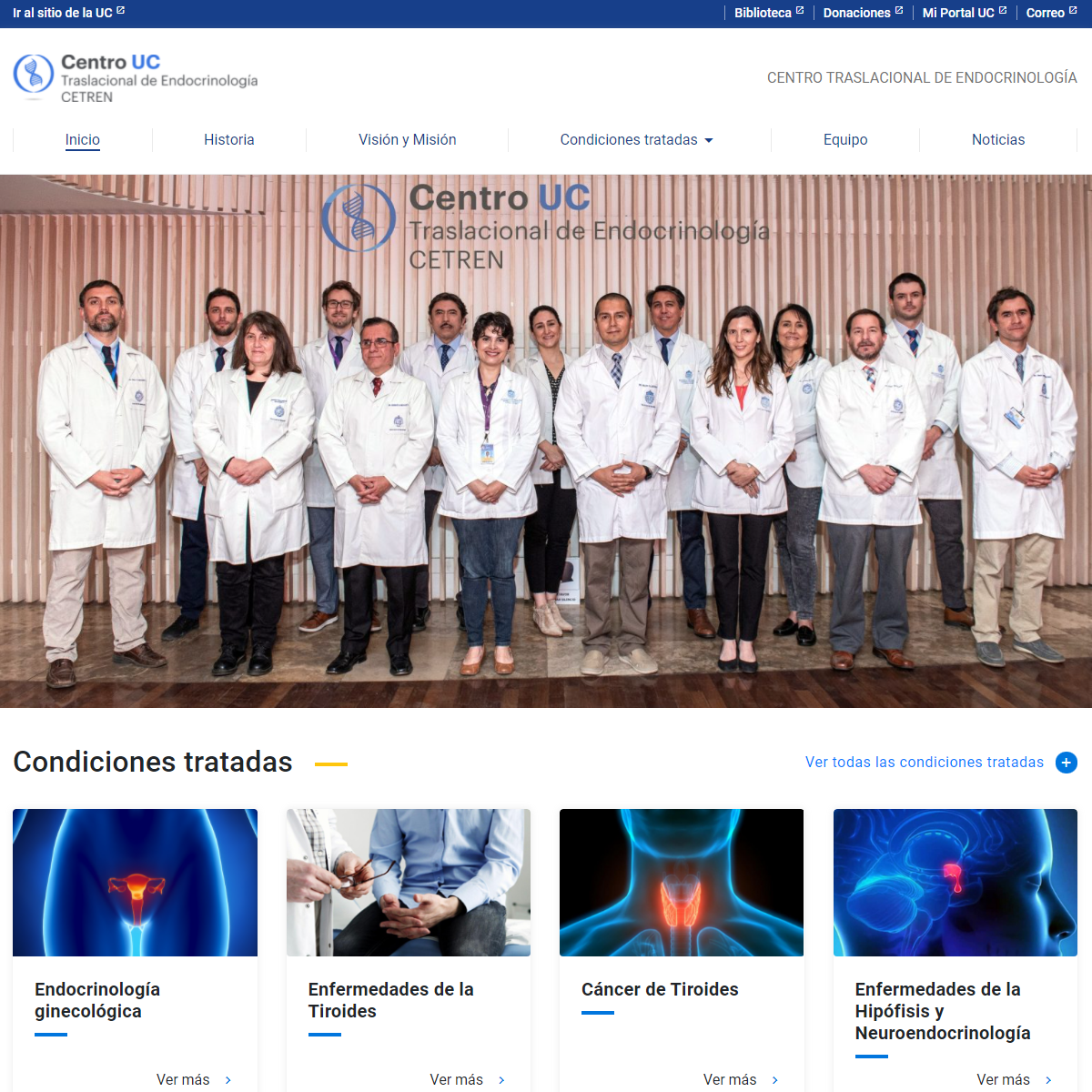Click chevron arrow on Enfermedades de la Tiroides card
Image resolution: width=1092 pixels, height=1092 pixels.
pyautogui.click(x=501, y=1080)
